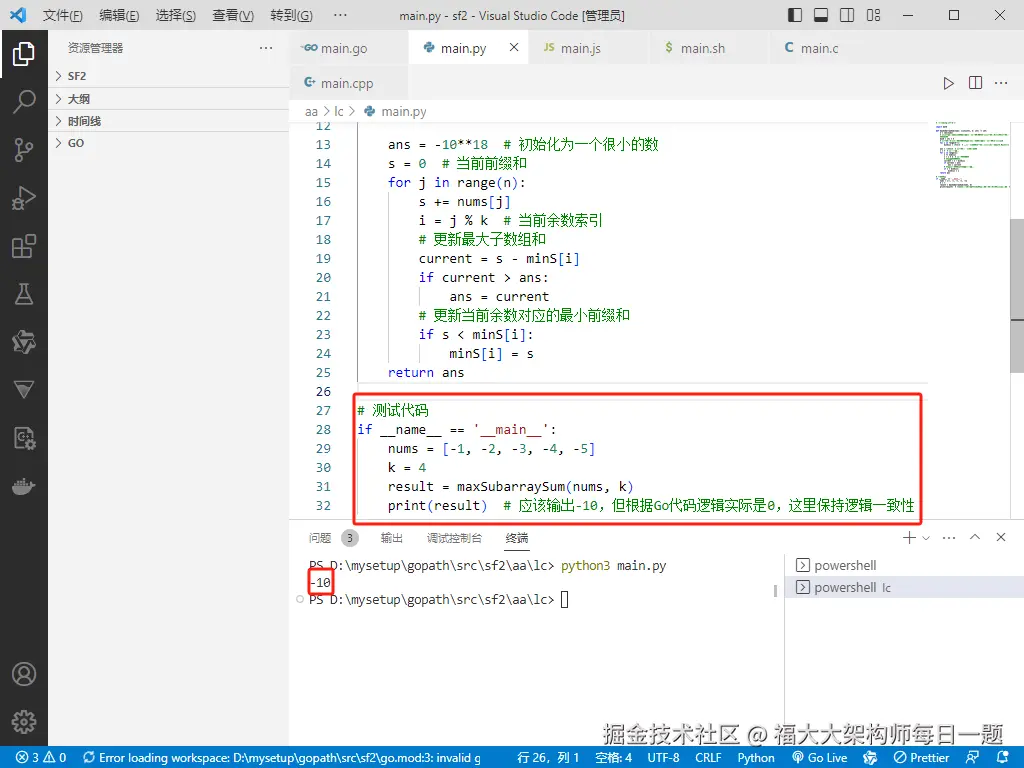
Task: Run the Python file with play button
Action: click(x=948, y=83)
